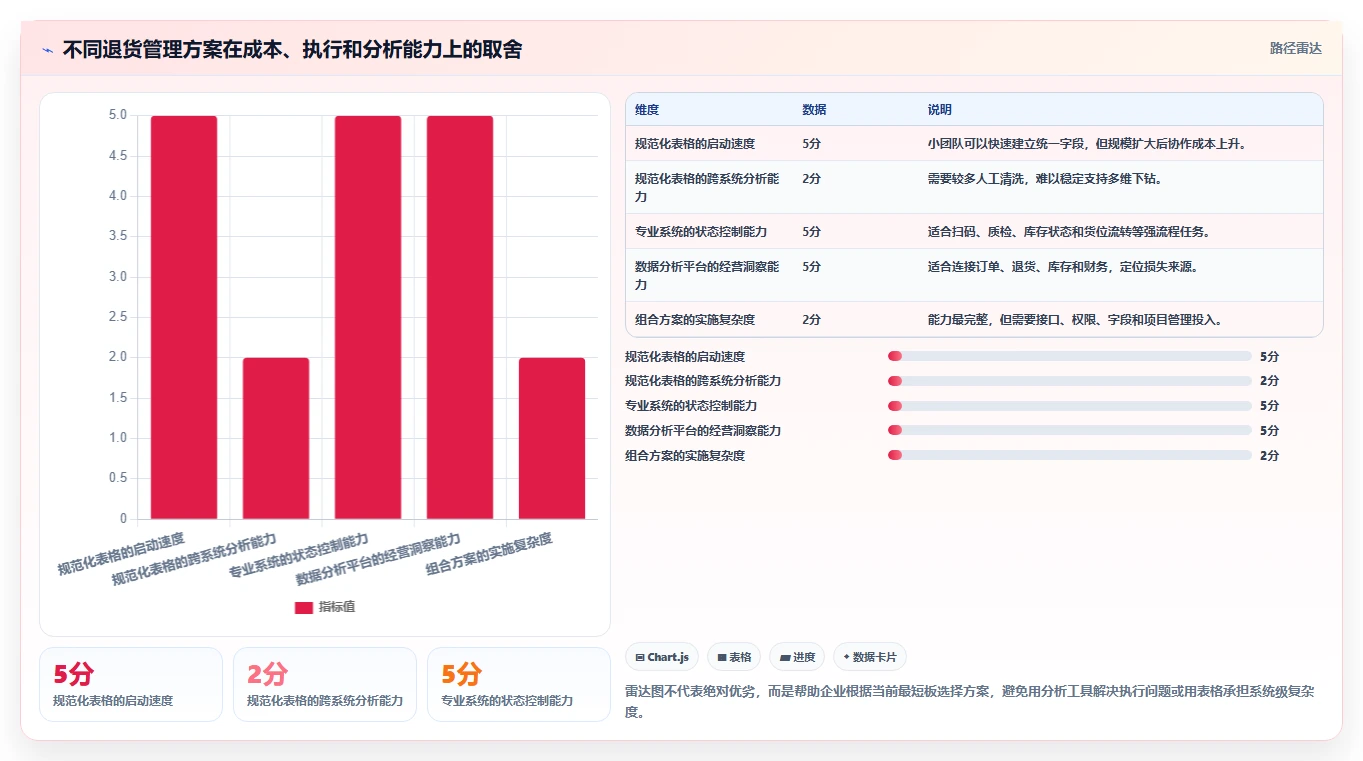The image size is (1363, 761).
Task: Click the bar for 规范化表格的启动速度
Action: pyautogui.click(x=184, y=317)
